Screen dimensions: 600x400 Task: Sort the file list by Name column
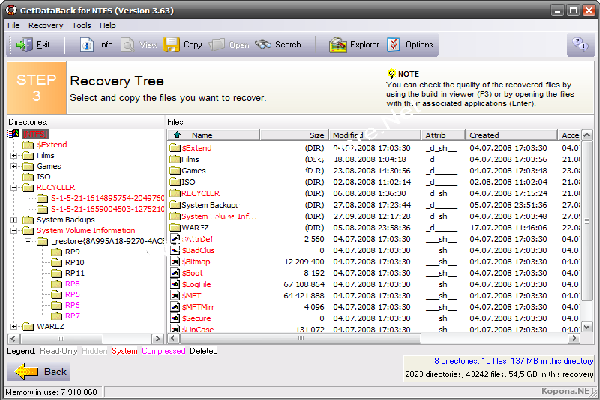point(214,135)
